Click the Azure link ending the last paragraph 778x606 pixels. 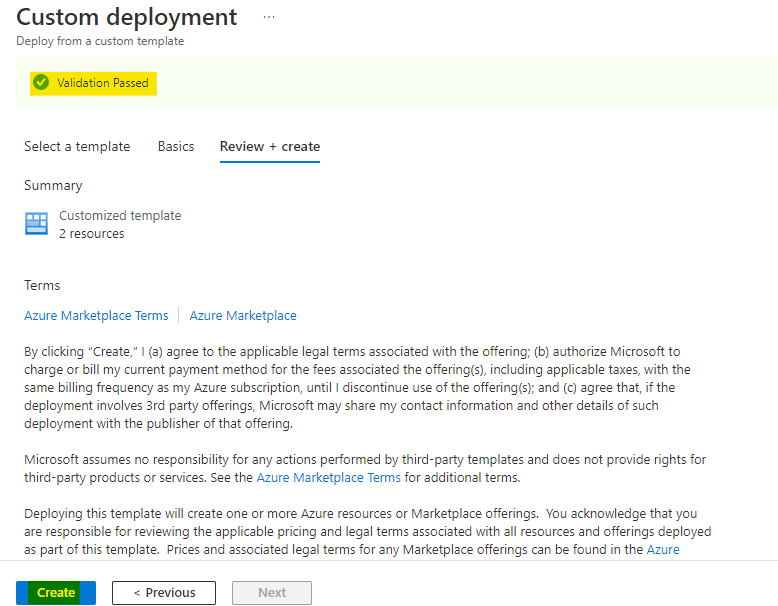coord(663,549)
